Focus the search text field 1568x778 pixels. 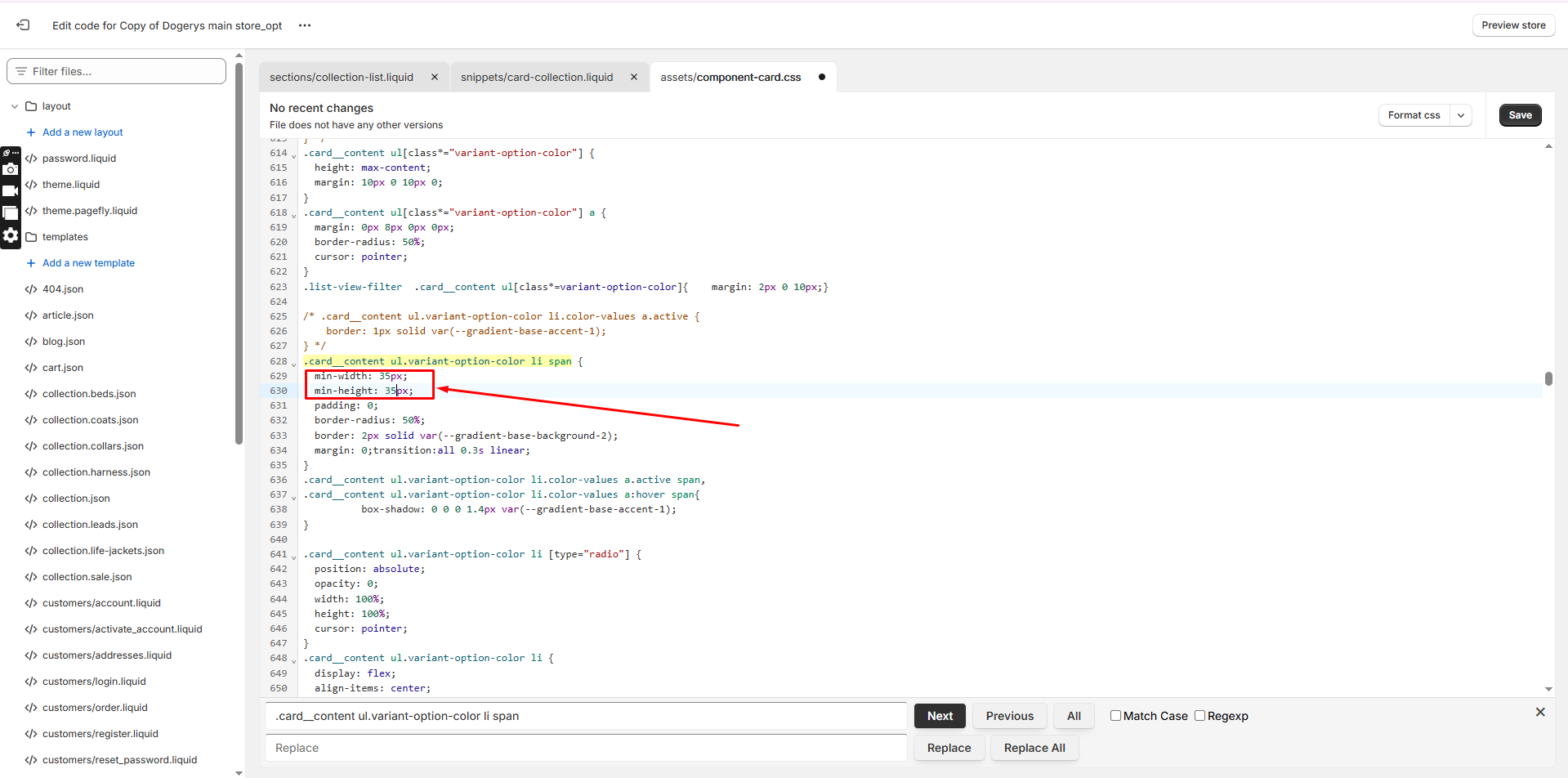(586, 716)
